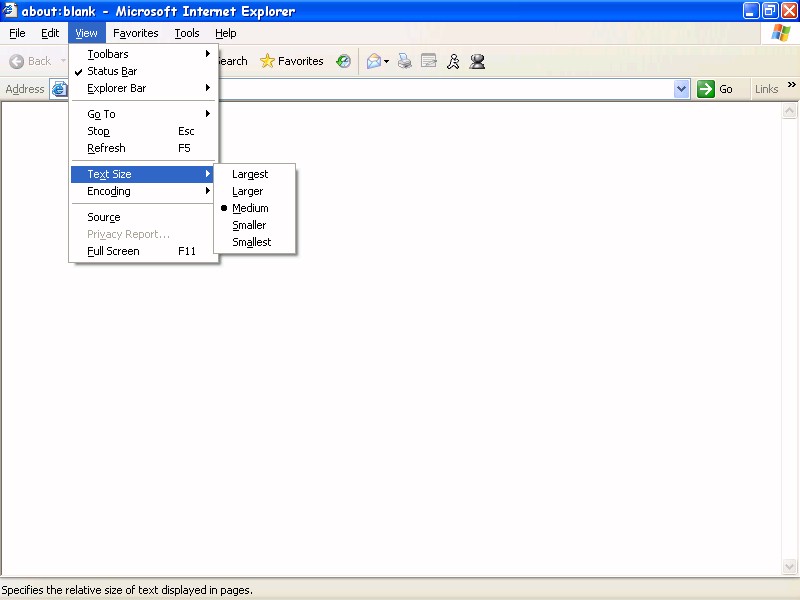Launch the AIM running-man toolbar icon
The image size is (800, 600).
tap(453, 61)
